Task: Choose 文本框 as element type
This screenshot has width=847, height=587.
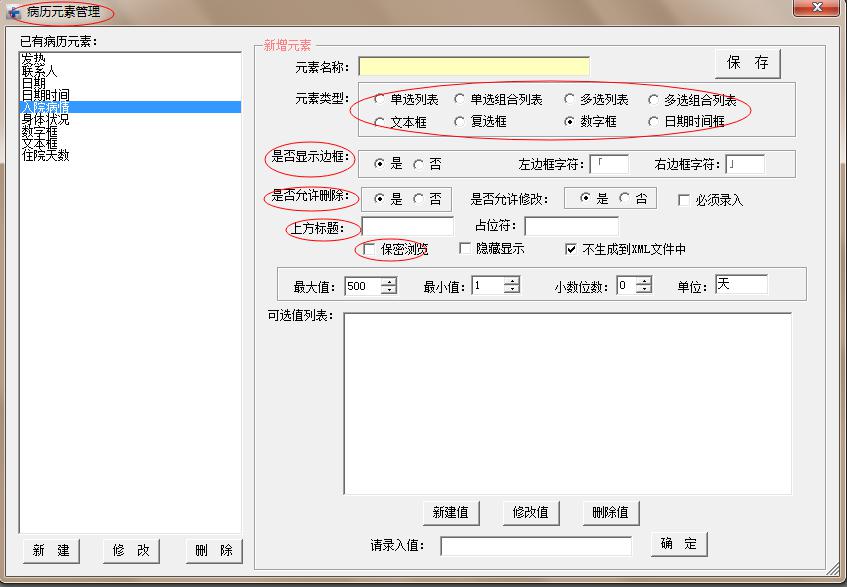Action: (x=380, y=122)
